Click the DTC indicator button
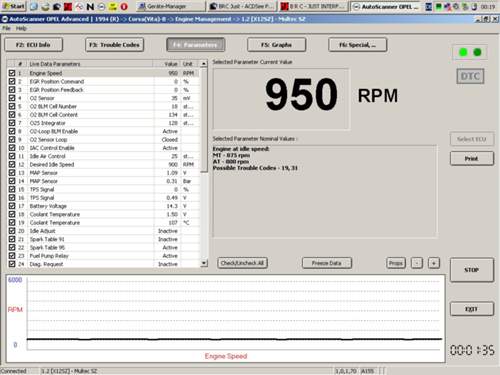Viewport: 500px width, 375px height. 470,76
